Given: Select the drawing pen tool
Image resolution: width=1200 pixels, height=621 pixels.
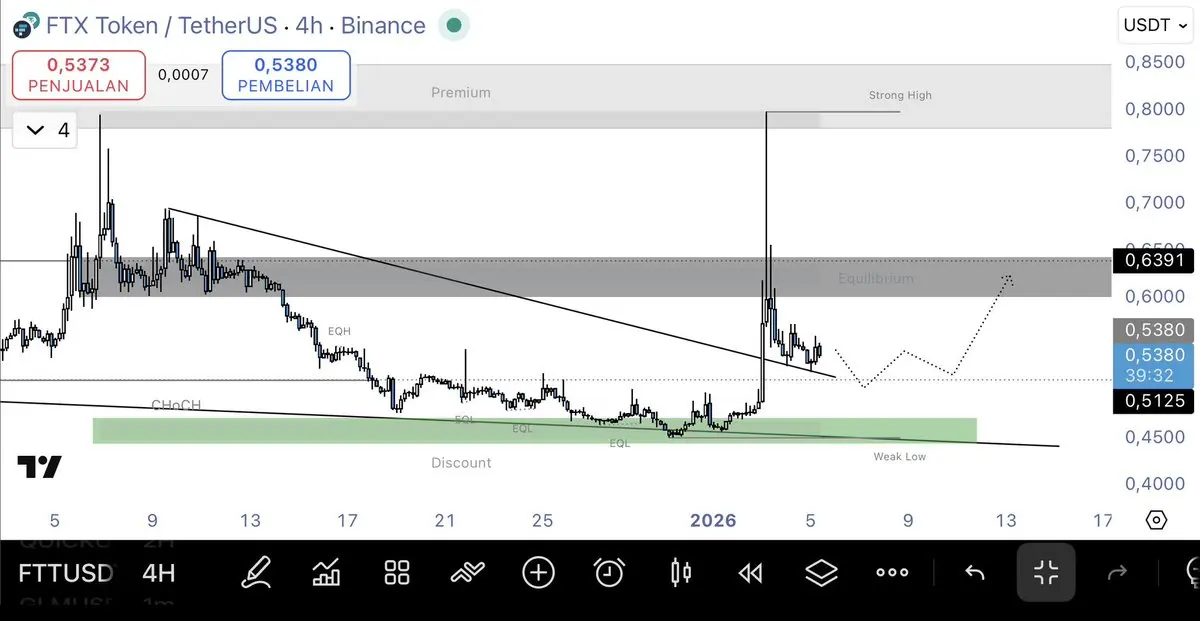Looking at the screenshot, I should click(x=256, y=572).
